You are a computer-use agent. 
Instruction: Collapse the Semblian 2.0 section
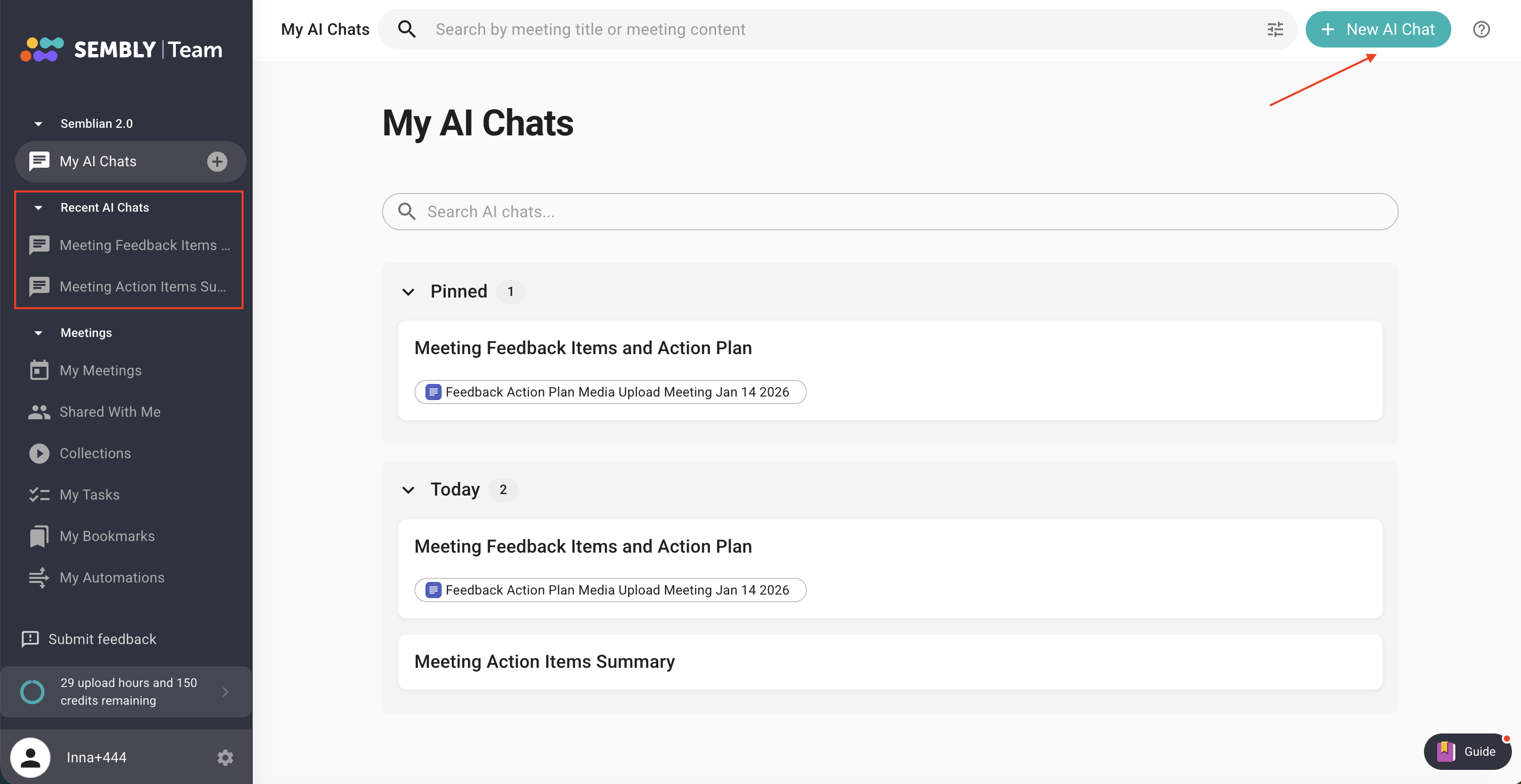point(38,123)
